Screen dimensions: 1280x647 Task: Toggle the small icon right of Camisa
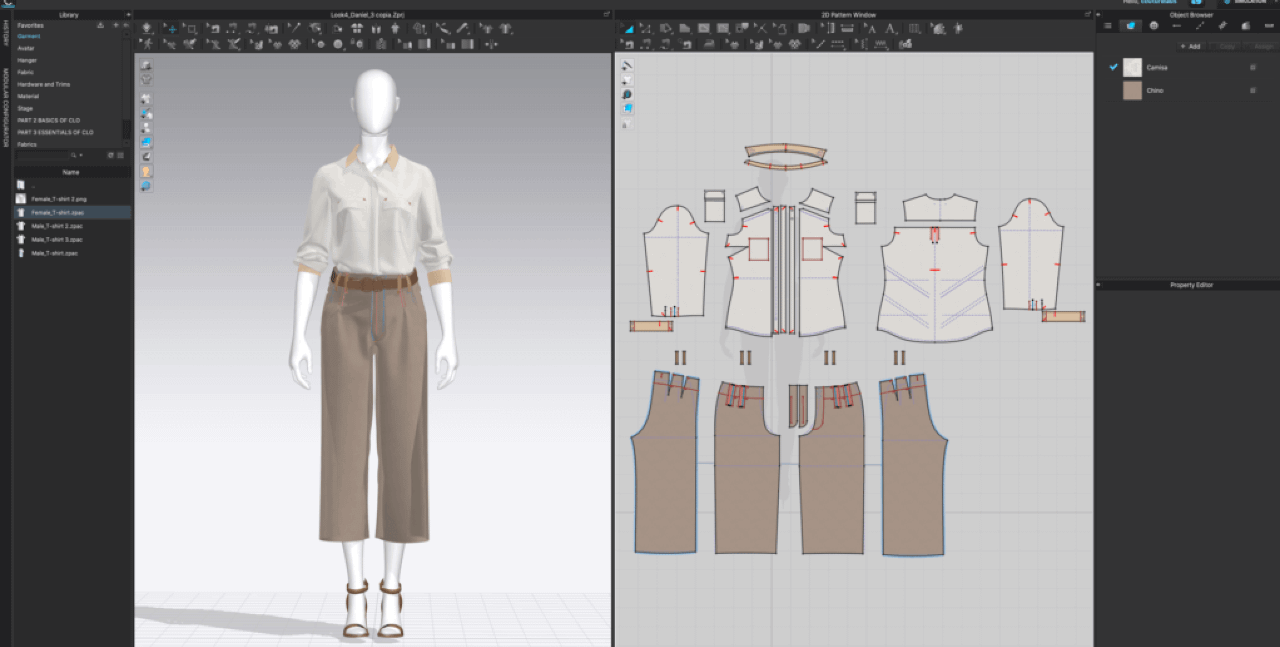[x=1252, y=67]
